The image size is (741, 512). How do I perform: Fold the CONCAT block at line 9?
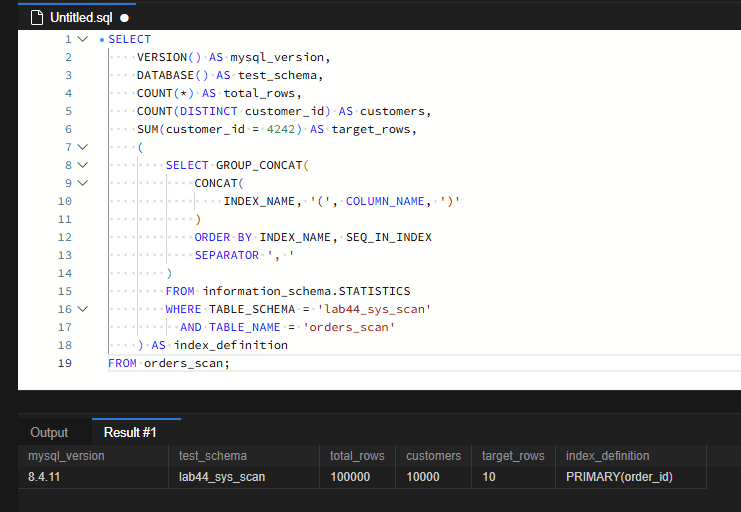tap(83, 183)
